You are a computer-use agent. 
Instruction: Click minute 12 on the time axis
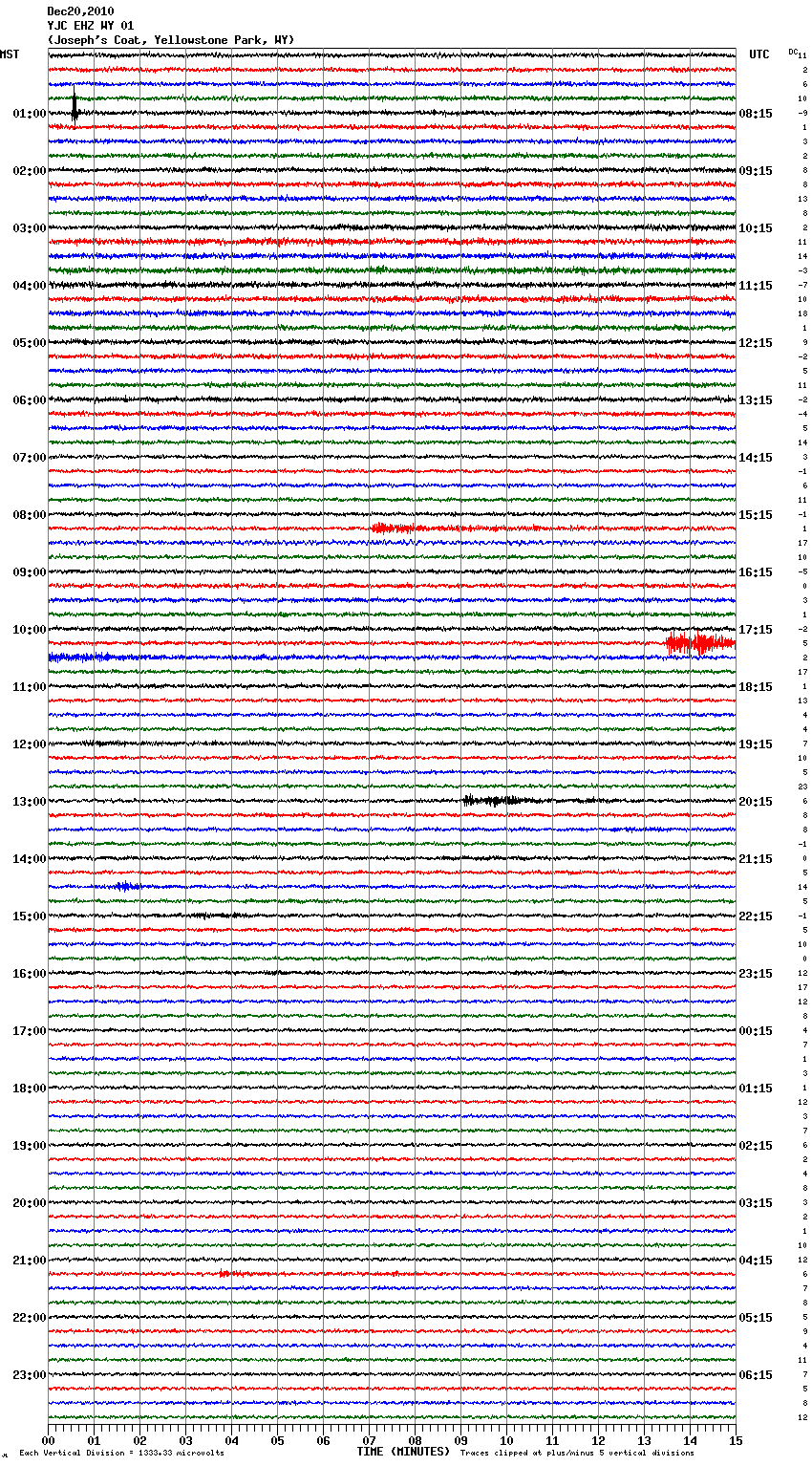point(599,1440)
